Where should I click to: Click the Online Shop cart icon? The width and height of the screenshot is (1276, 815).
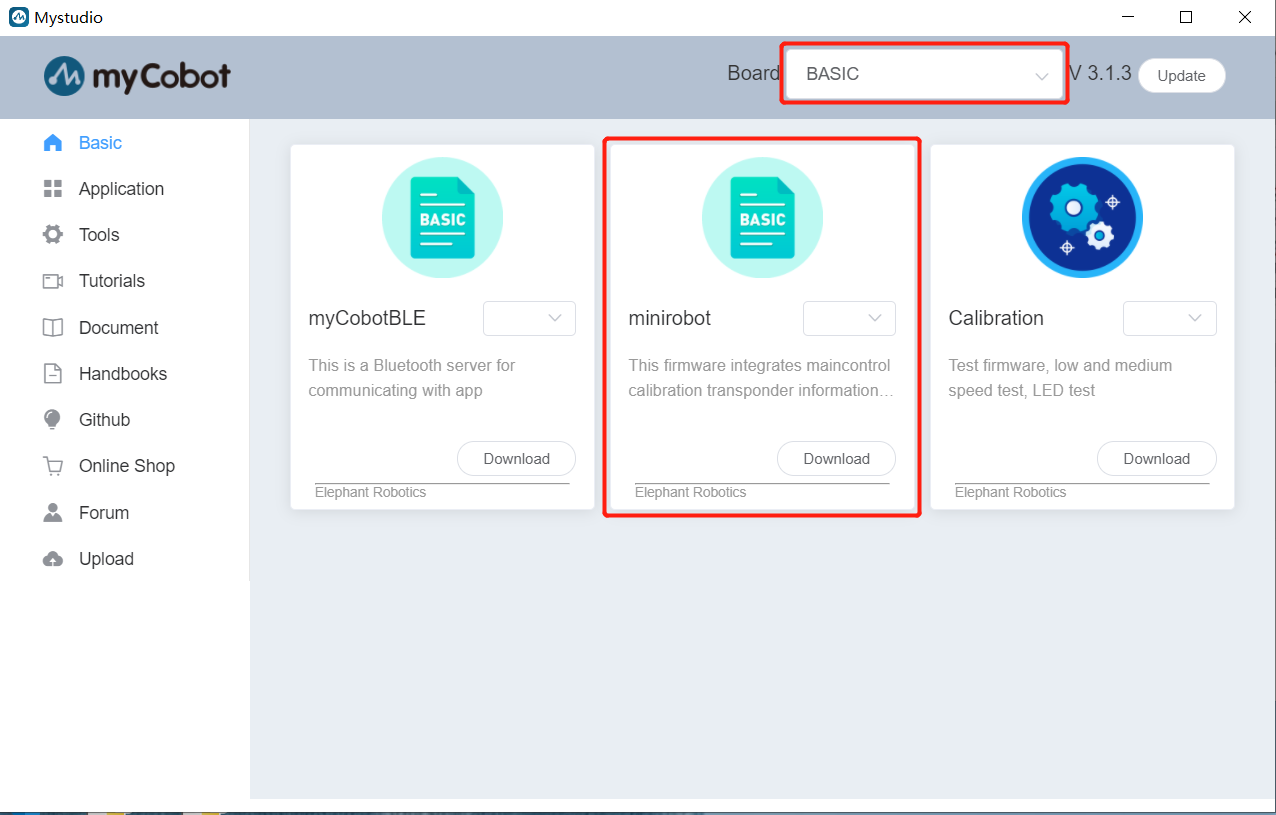pyautogui.click(x=53, y=466)
